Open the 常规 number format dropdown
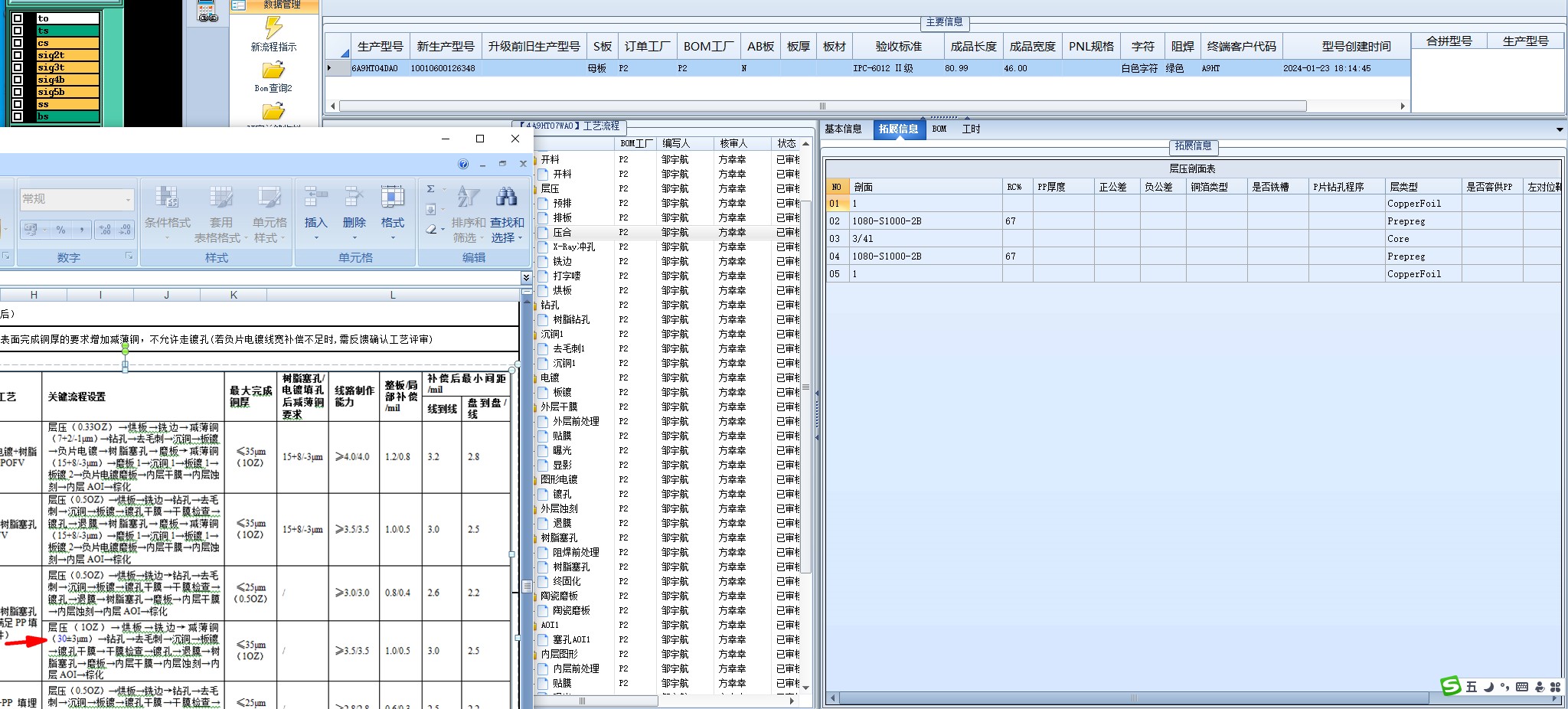Screen dimensions: 1568x709 [128, 199]
